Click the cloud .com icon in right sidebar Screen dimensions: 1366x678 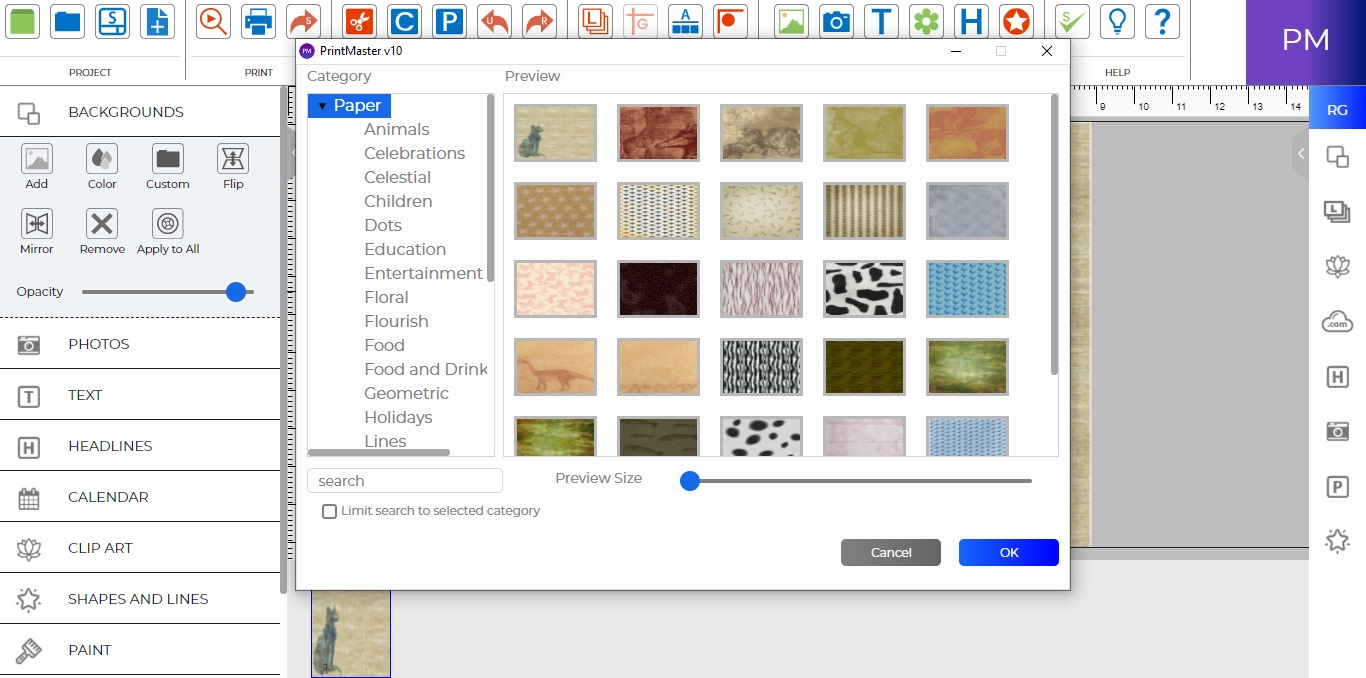[x=1337, y=322]
